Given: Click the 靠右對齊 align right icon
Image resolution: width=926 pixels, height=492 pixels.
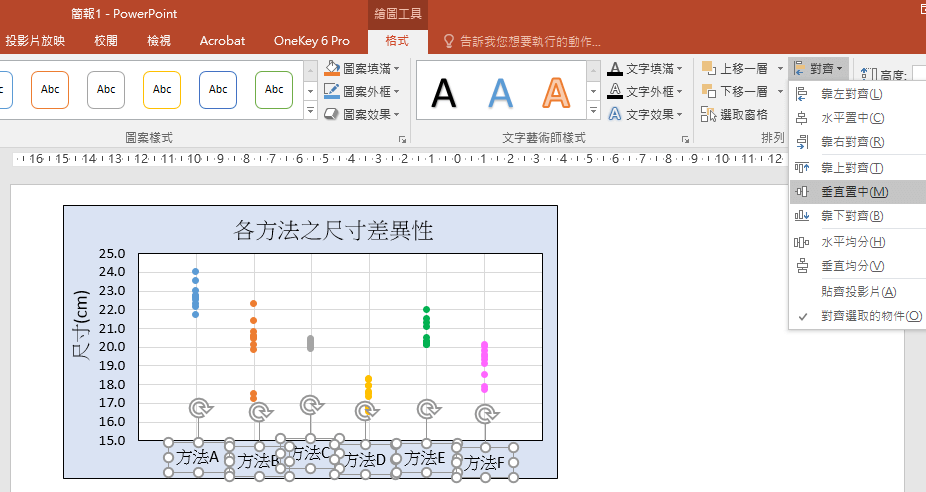Looking at the screenshot, I should pos(802,142).
